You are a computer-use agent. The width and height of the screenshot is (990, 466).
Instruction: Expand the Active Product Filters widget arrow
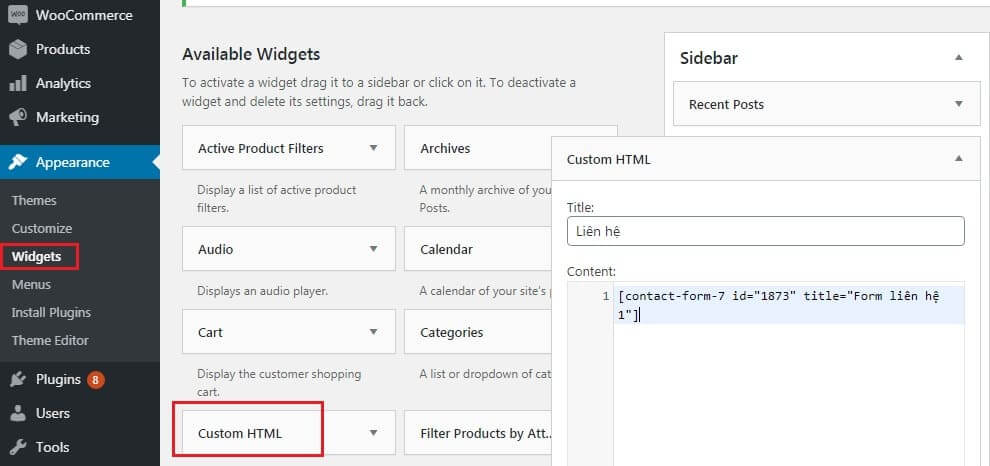(374, 148)
